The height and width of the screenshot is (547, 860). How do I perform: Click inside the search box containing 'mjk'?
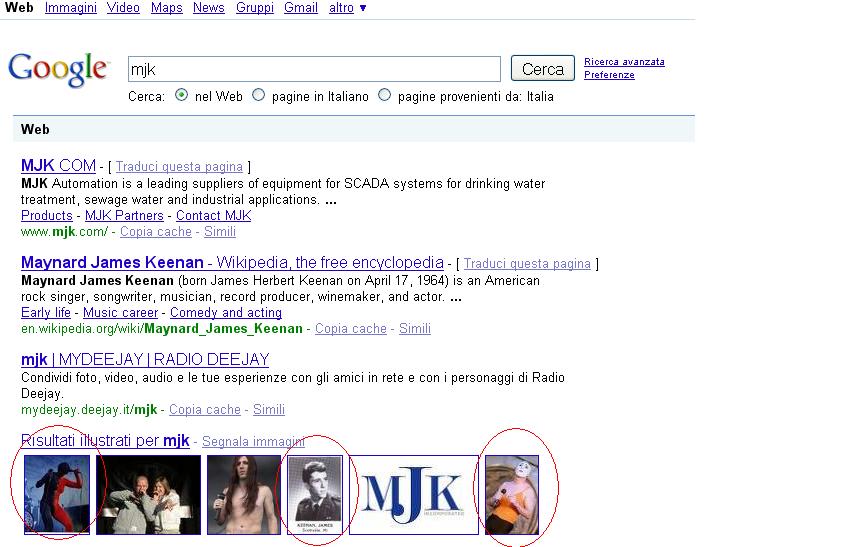tap(314, 69)
